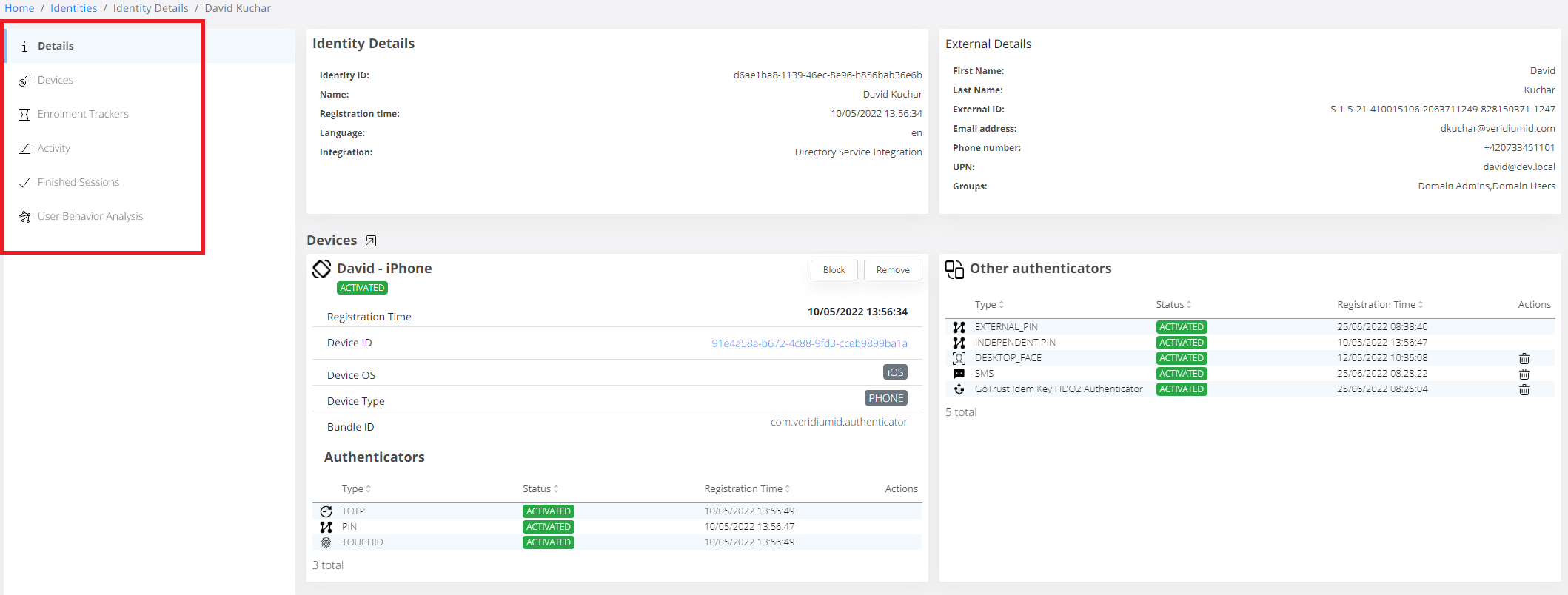1568x595 pixels.
Task: Click the key icon beside Devices menu
Action: click(x=24, y=80)
